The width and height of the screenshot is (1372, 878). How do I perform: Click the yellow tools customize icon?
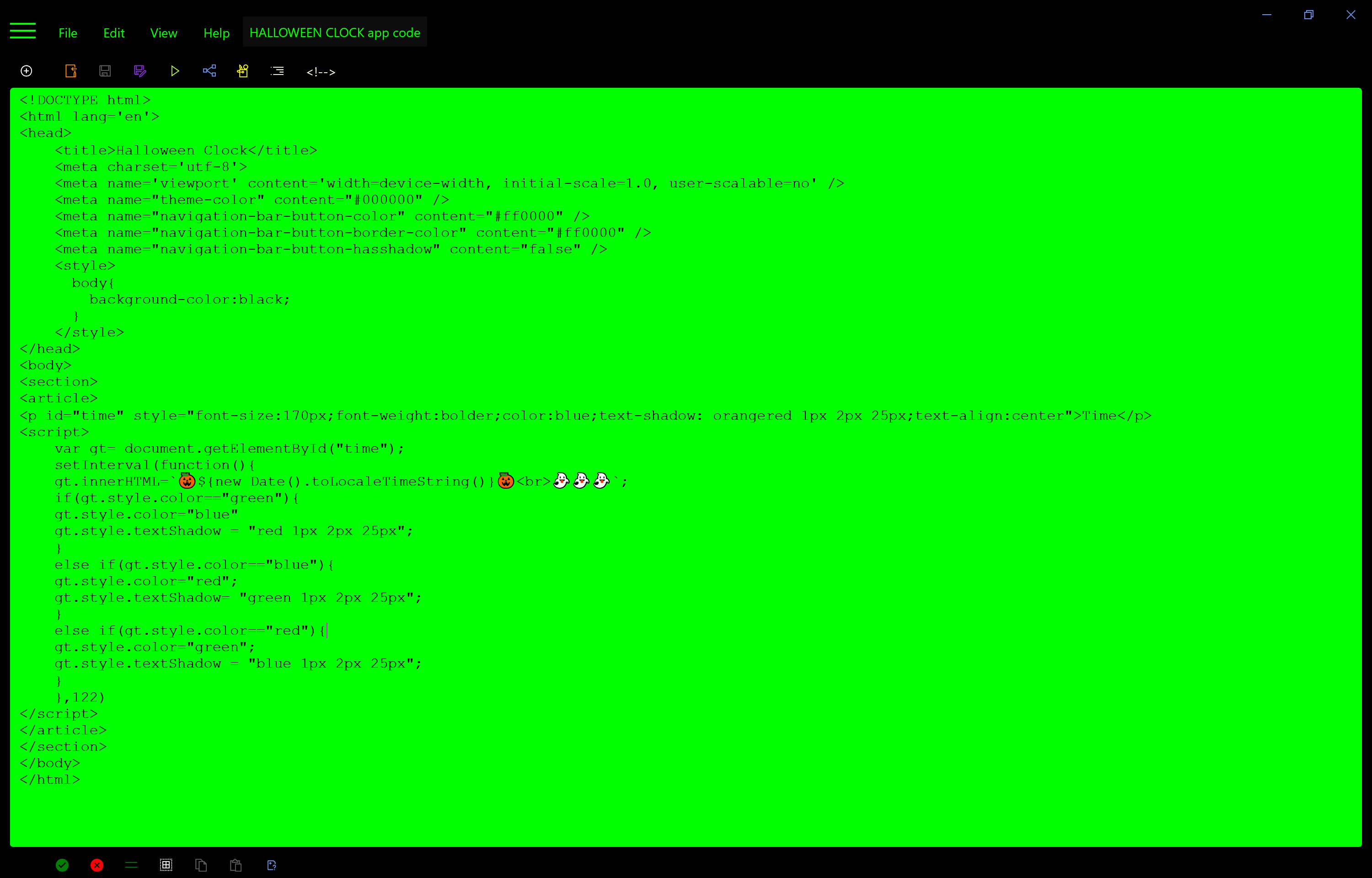pos(243,71)
